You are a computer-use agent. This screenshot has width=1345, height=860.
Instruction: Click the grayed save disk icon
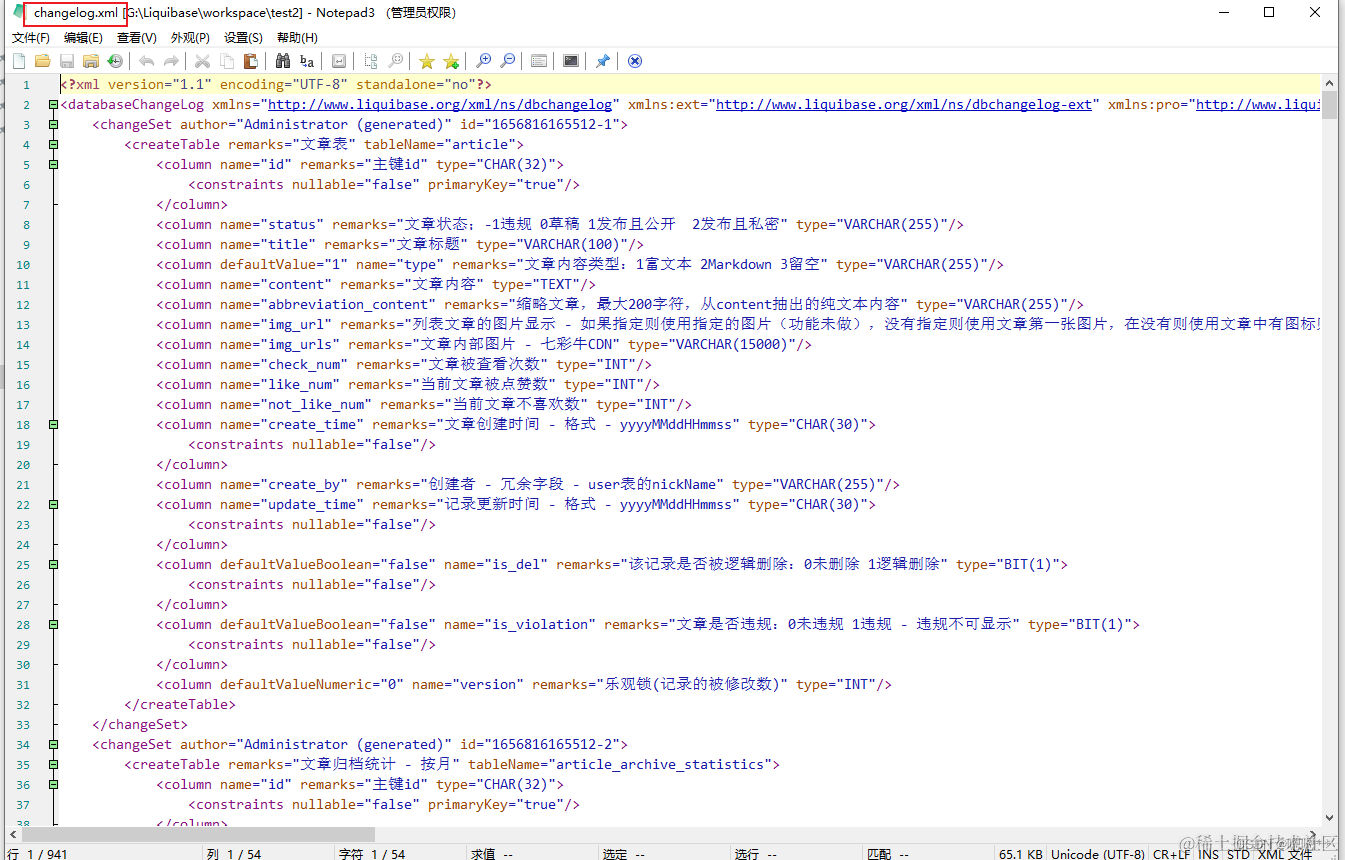tap(67, 61)
